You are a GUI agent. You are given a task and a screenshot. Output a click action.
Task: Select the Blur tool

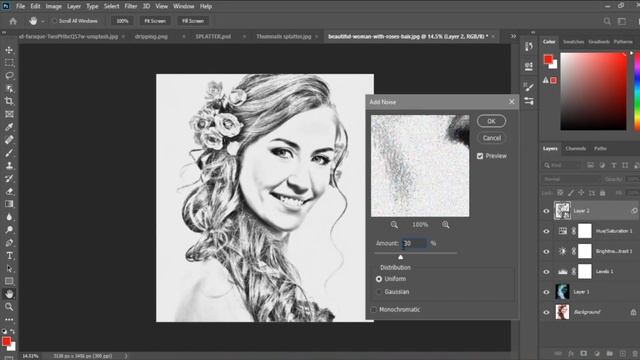point(9,217)
